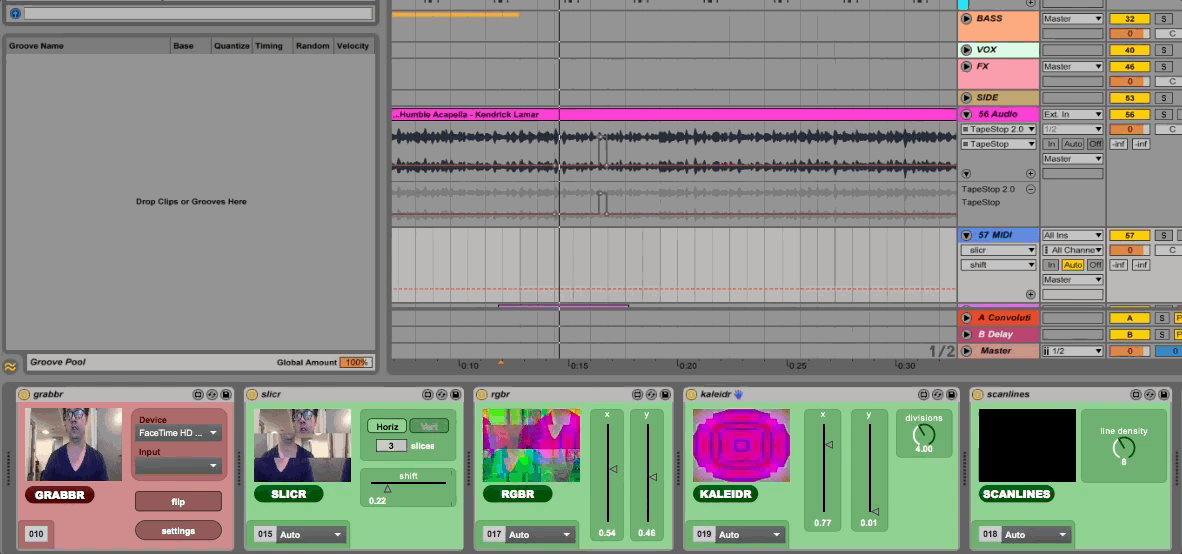Click the Groove Pool Global Amount field

(355, 363)
